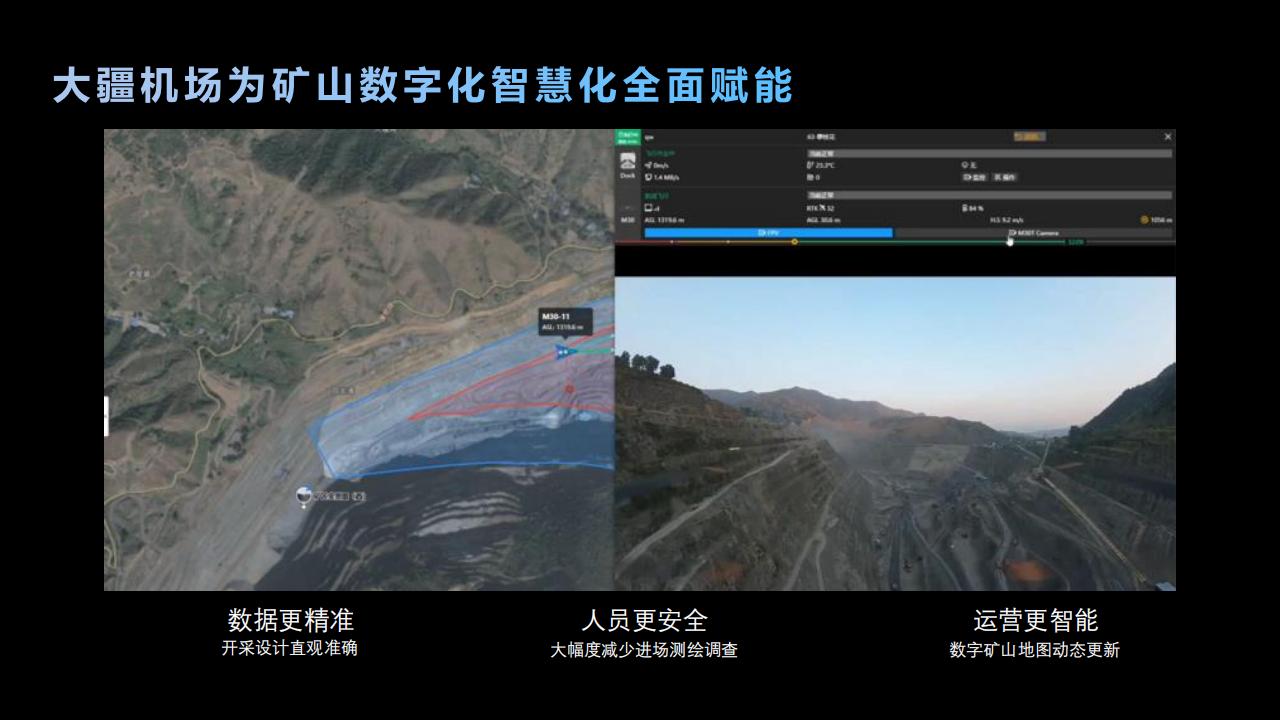Close the device status panel
Viewport: 1280px width, 720px height.
[1168, 136]
